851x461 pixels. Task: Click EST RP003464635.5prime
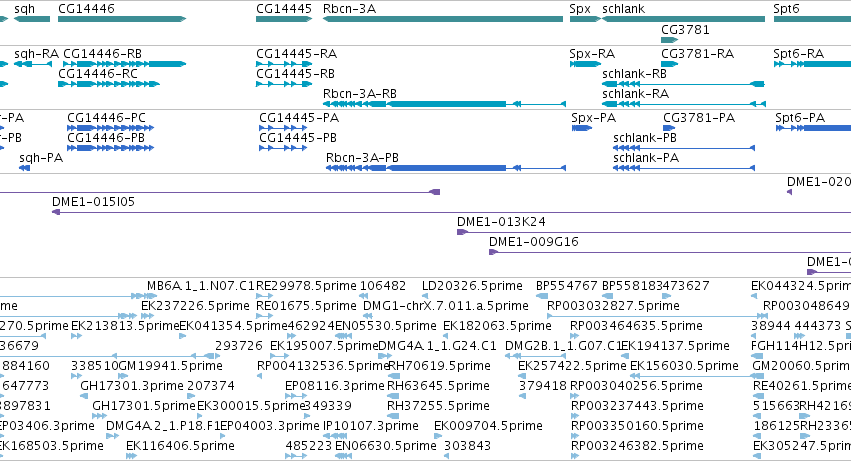click(636, 326)
